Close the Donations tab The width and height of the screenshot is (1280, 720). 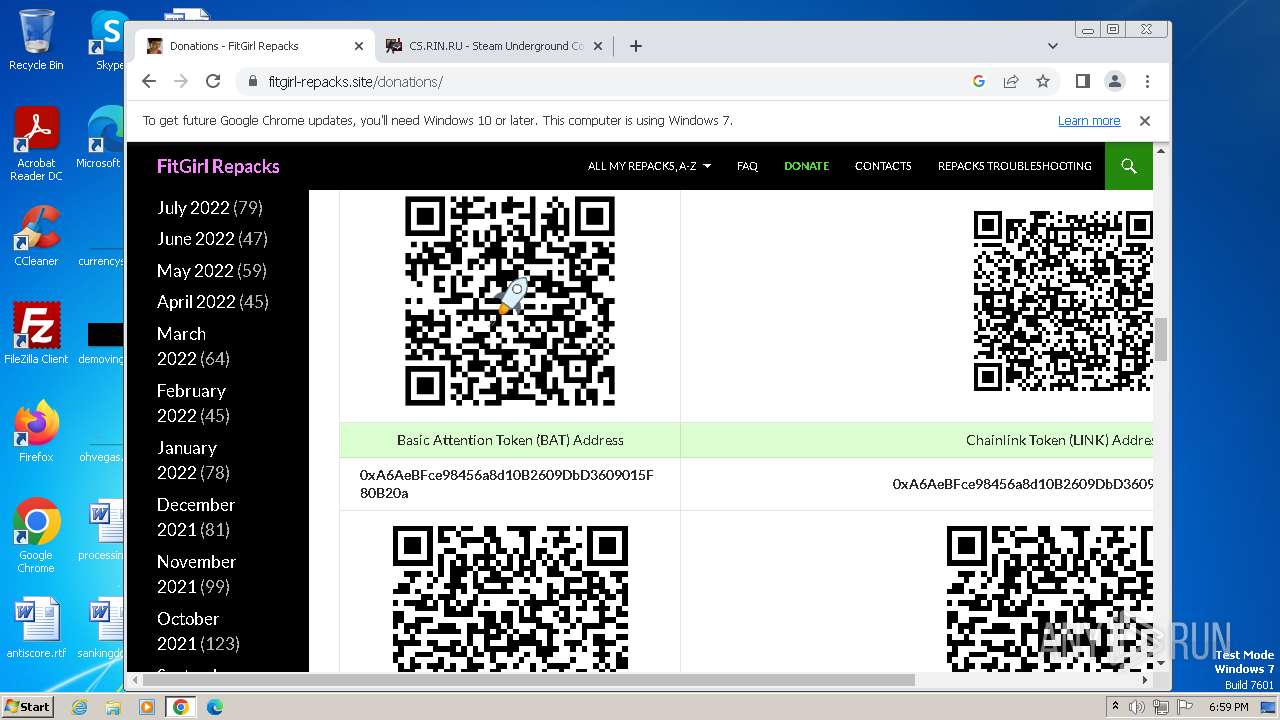[359, 46]
